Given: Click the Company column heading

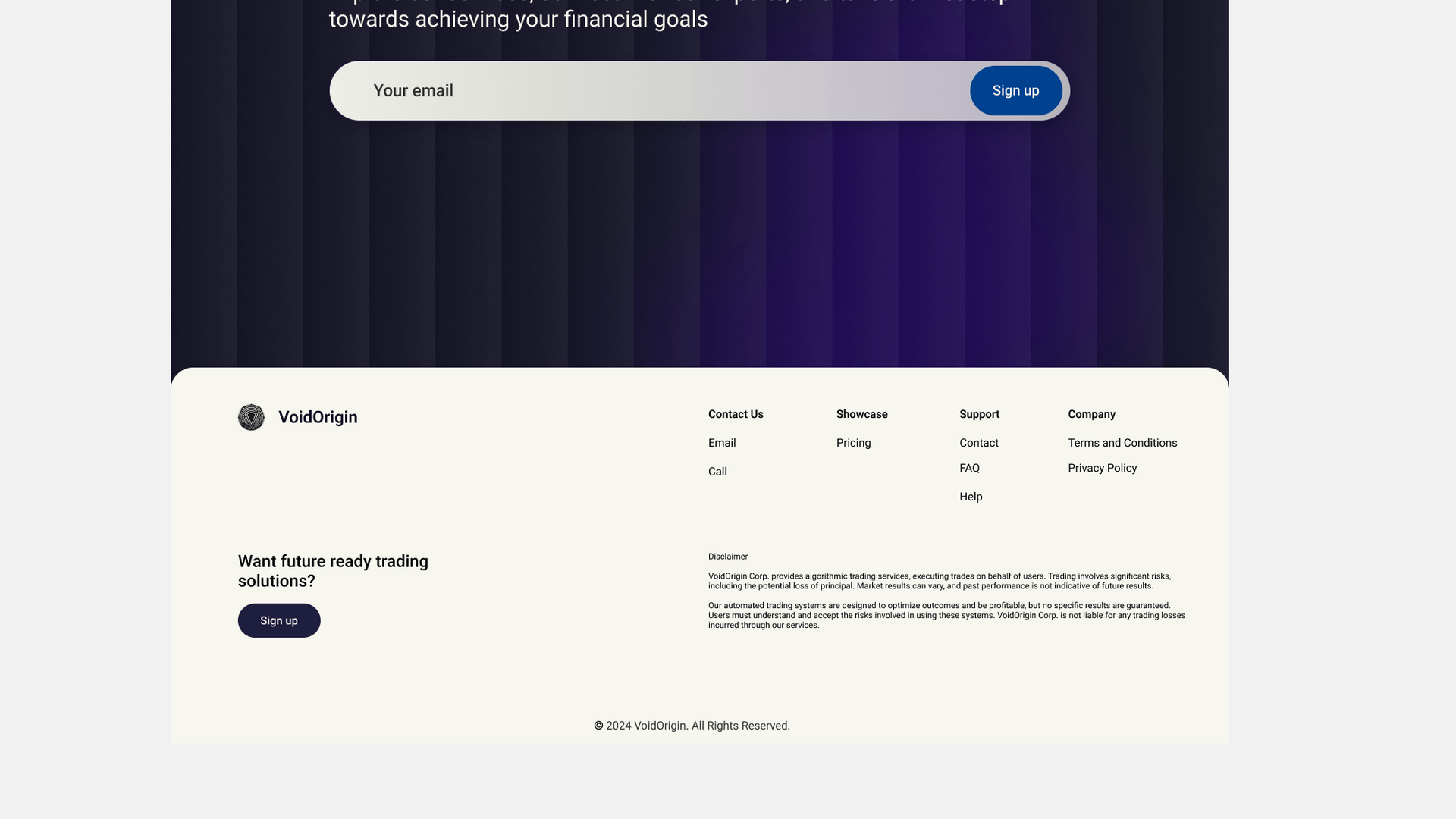Looking at the screenshot, I should coord(1091,414).
